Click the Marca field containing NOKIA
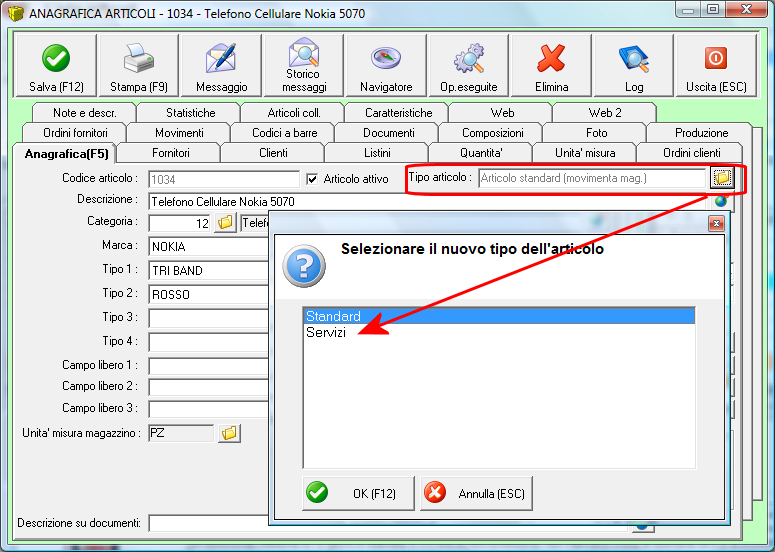 (x=208, y=246)
